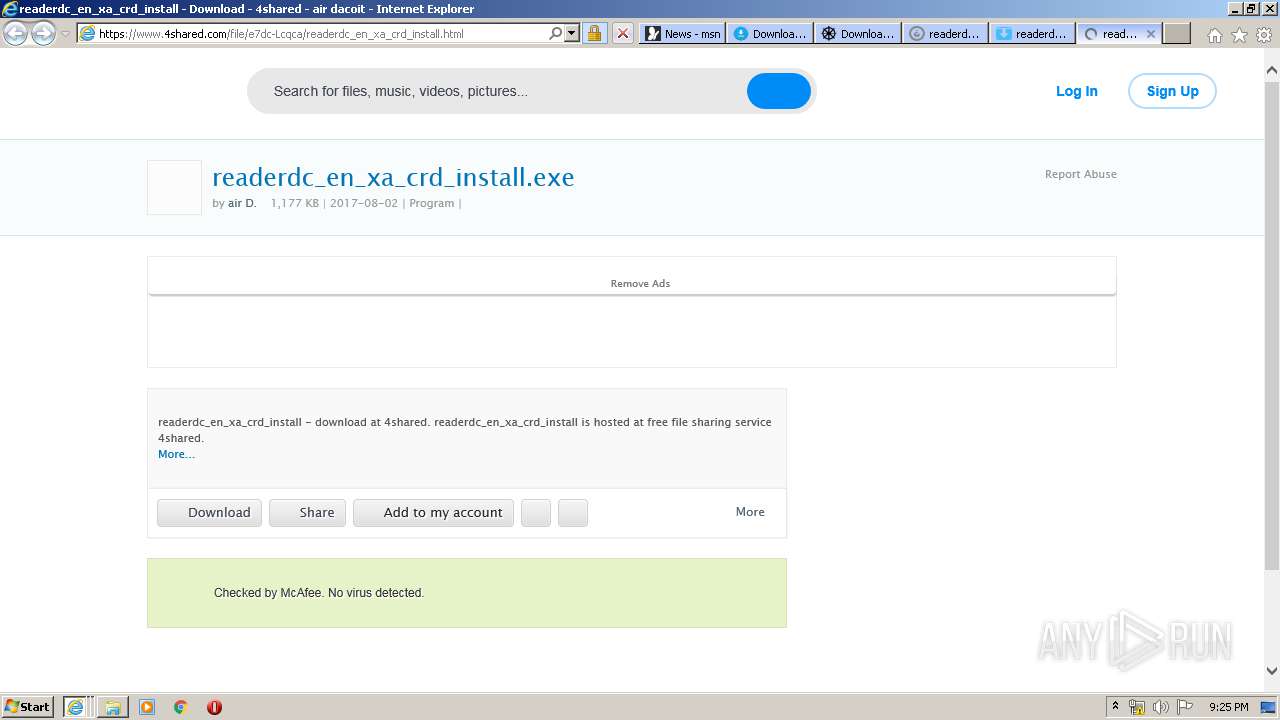The height and width of the screenshot is (720, 1280).
Task: Open the red Opera taskbar icon
Action: pyautogui.click(x=214, y=707)
